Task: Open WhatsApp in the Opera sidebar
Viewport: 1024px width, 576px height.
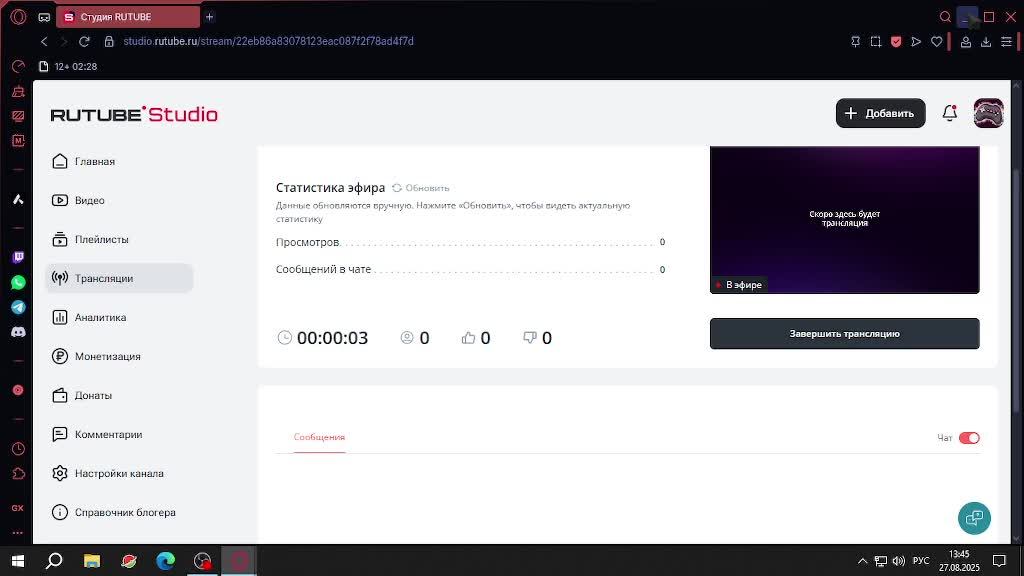Action: [18, 282]
